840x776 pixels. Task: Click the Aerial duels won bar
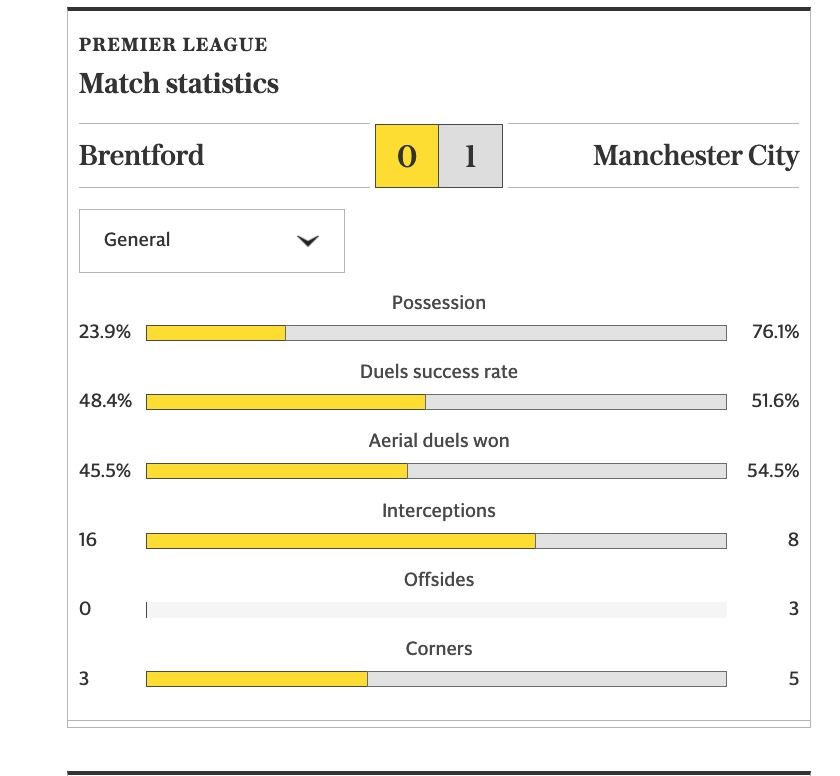pos(436,471)
